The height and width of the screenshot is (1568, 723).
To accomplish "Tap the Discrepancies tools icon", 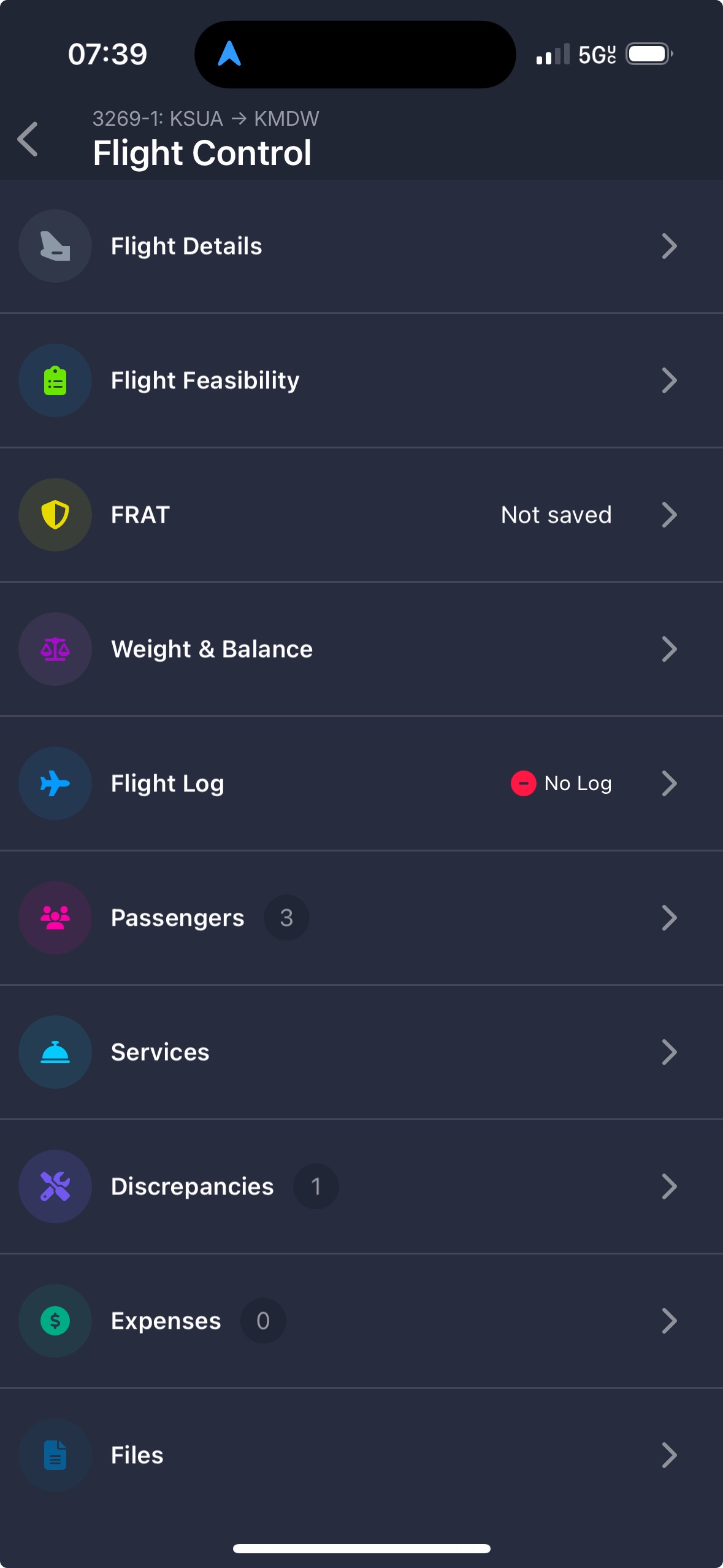I will tap(55, 1186).
